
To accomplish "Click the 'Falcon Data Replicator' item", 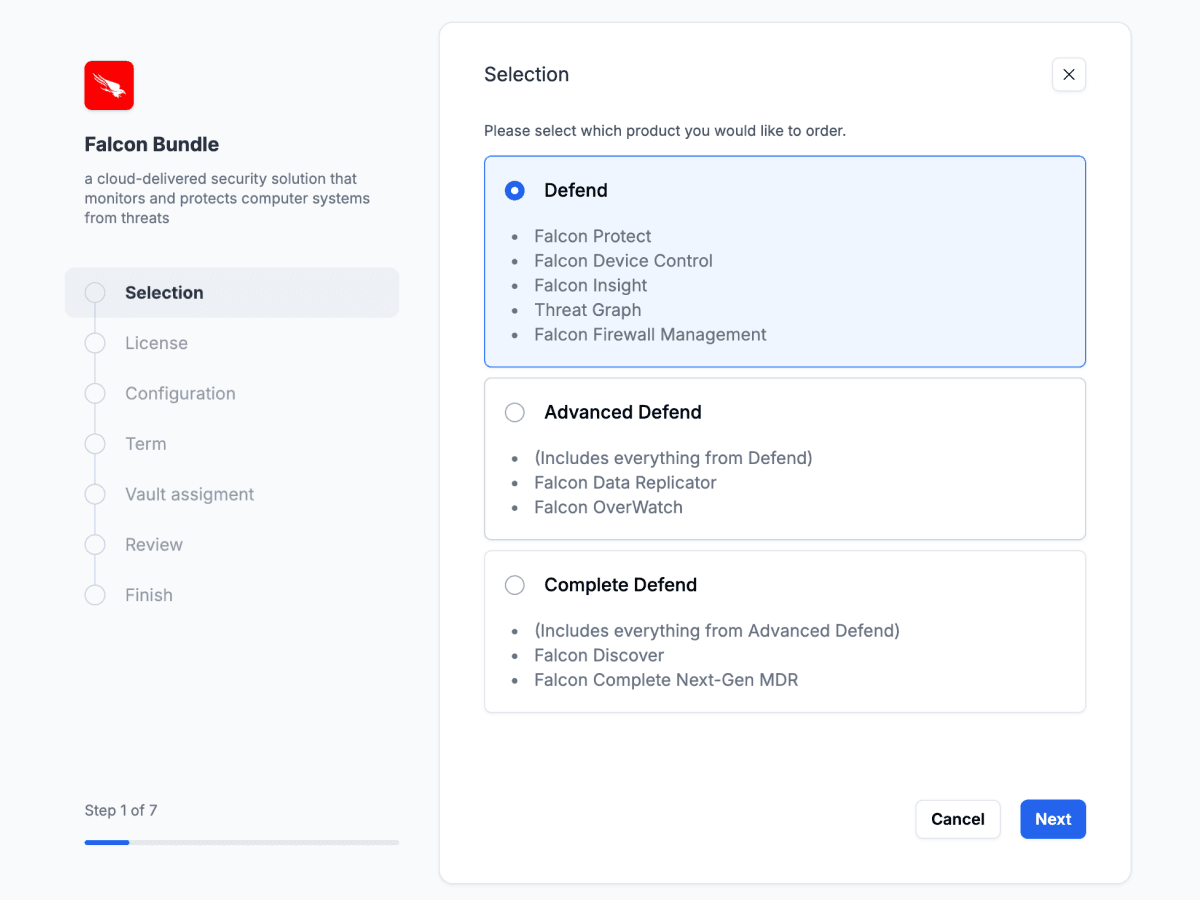I will (x=626, y=483).
